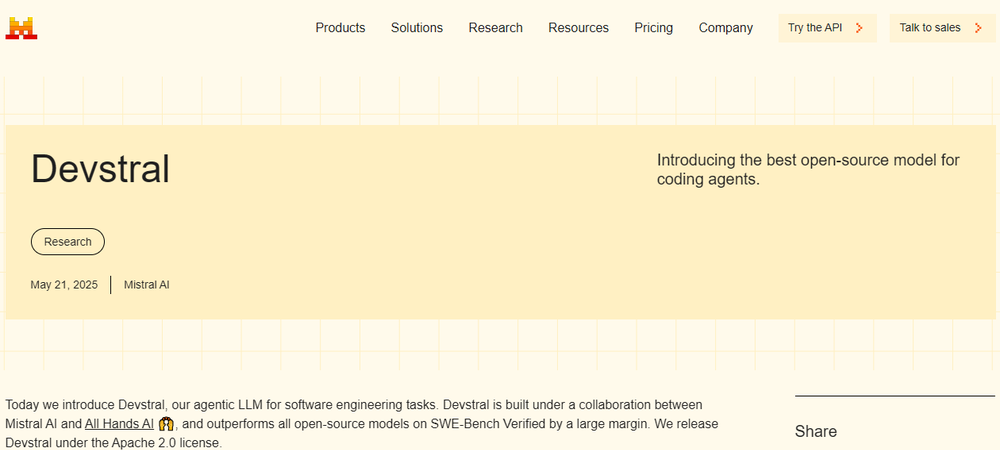The height and width of the screenshot is (450, 1000).
Task: Click the Talk to sales button
Action: coord(942,28)
